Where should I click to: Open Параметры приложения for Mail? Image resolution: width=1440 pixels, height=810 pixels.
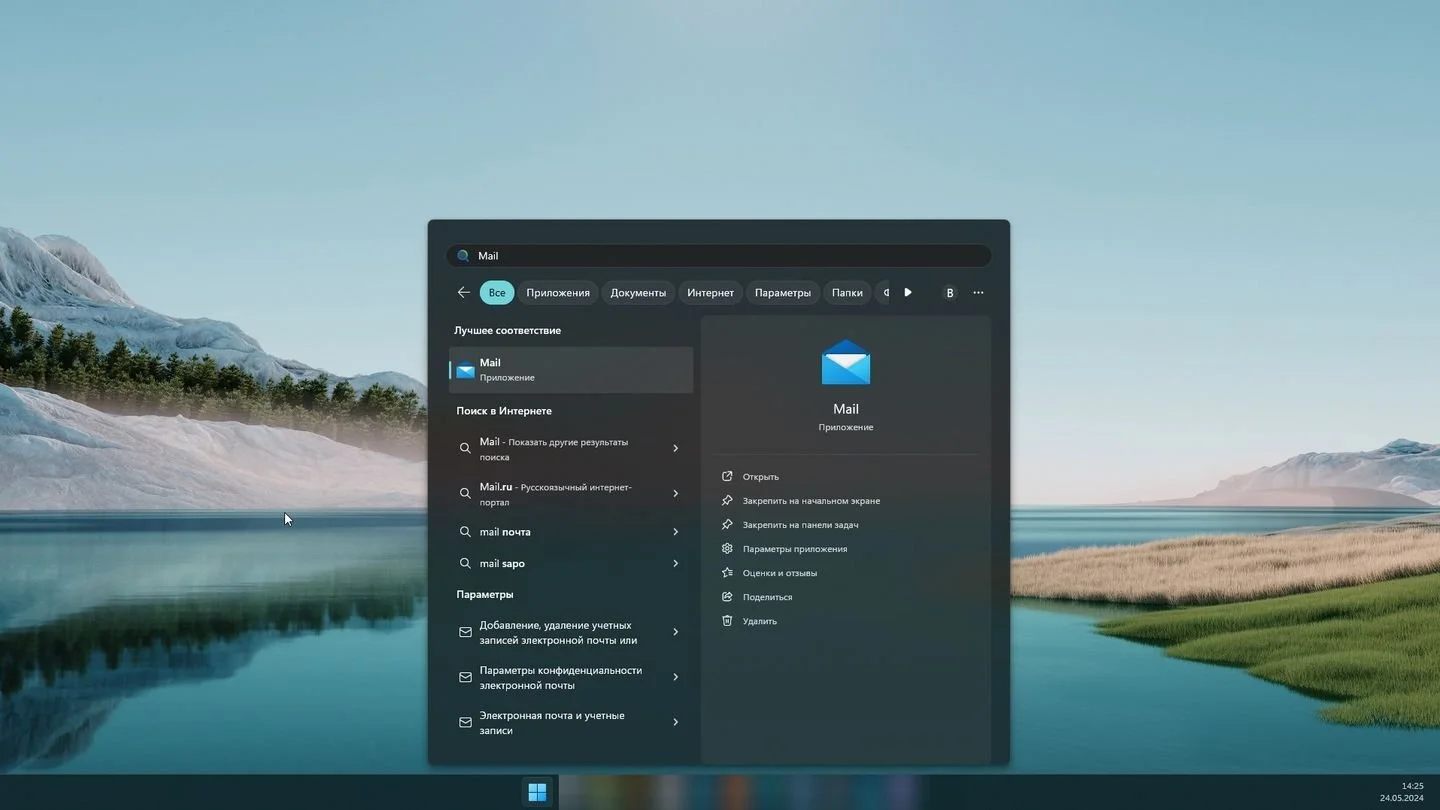[795, 549]
